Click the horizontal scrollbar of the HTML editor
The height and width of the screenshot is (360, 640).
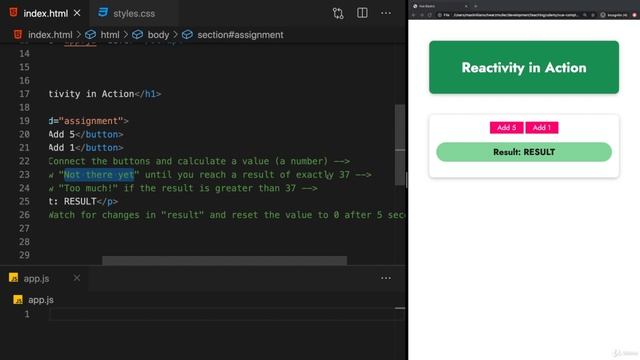[224, 260]
